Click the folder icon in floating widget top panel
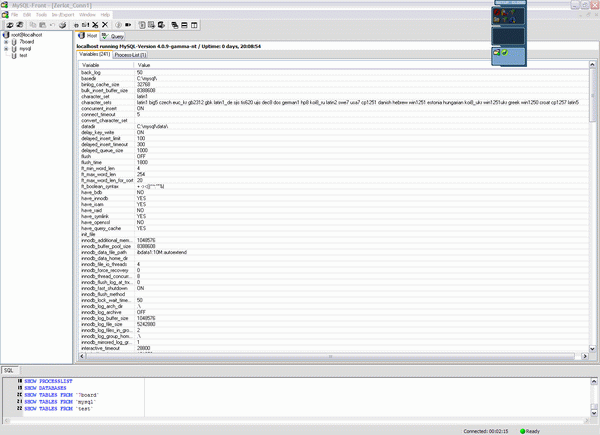The image size is (600, 435). click(497, 20)
